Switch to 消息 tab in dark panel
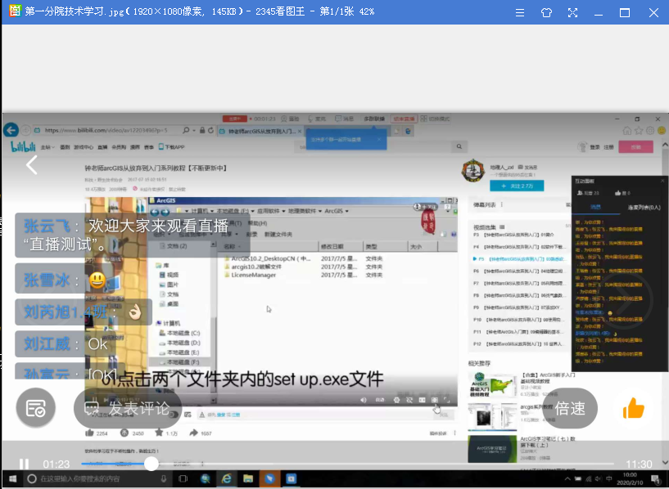The width and height of the screenshot is (669, 489). pyautogui.click(x=596, y=207)
